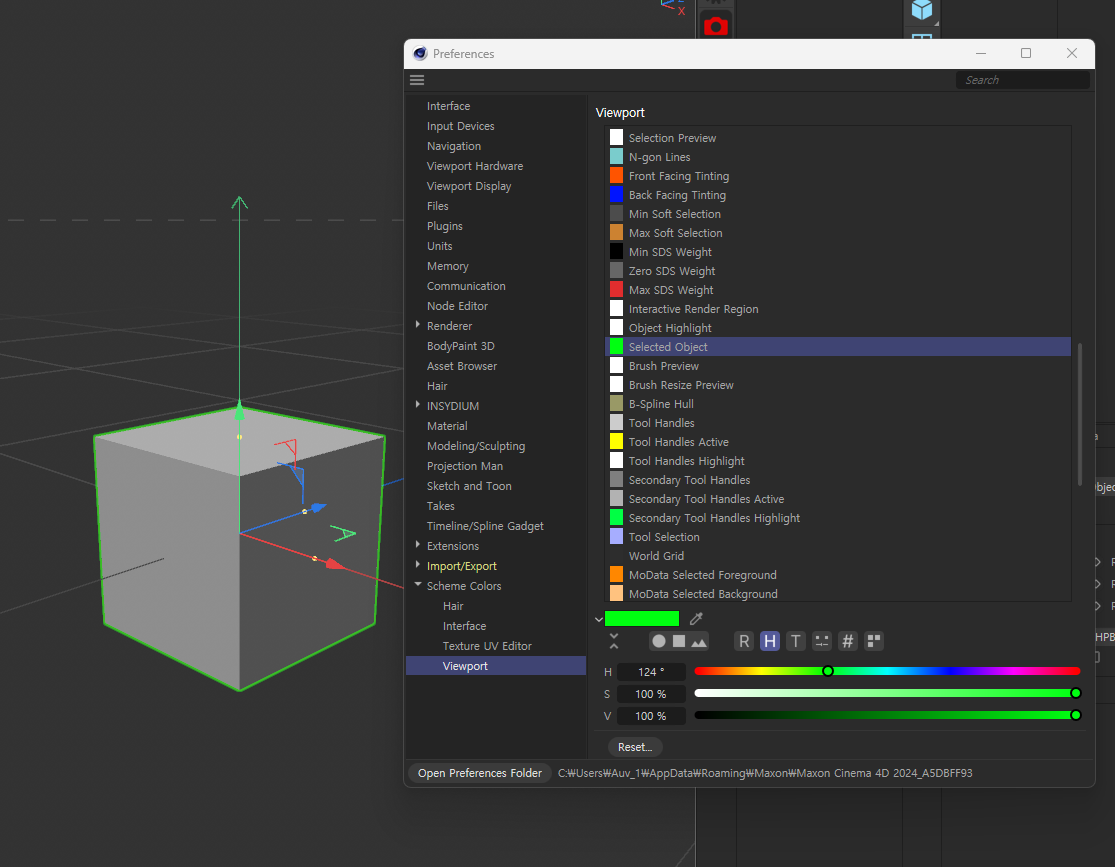The width and height of the screenshot is (1115, 867).
Task: Toggle color swatches panel
Action: (x=874, y=641)
